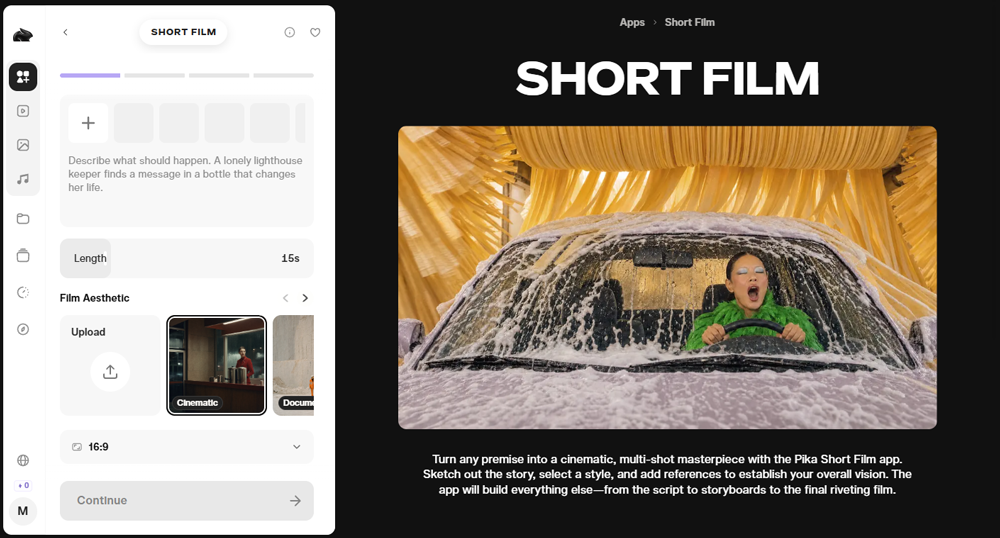This screenshot has width=1000, height=538.
Task: Click the 15s length value
Action: click(x=290, y=258)
